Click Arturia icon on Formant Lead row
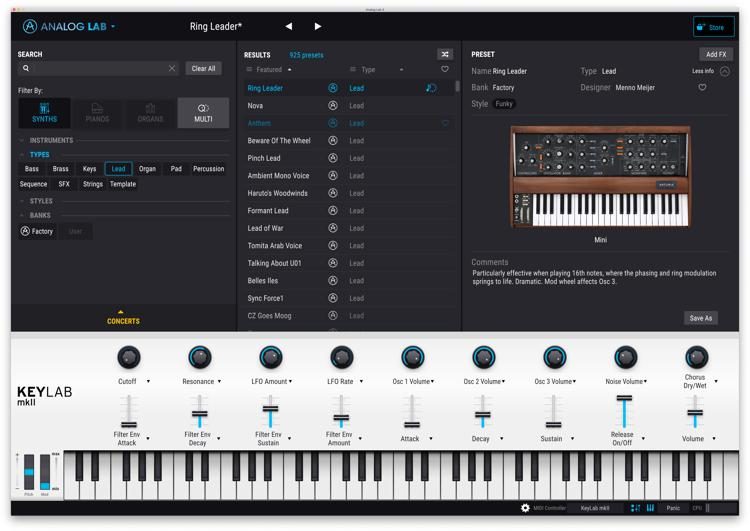750x531 pixels. [333, 210]
